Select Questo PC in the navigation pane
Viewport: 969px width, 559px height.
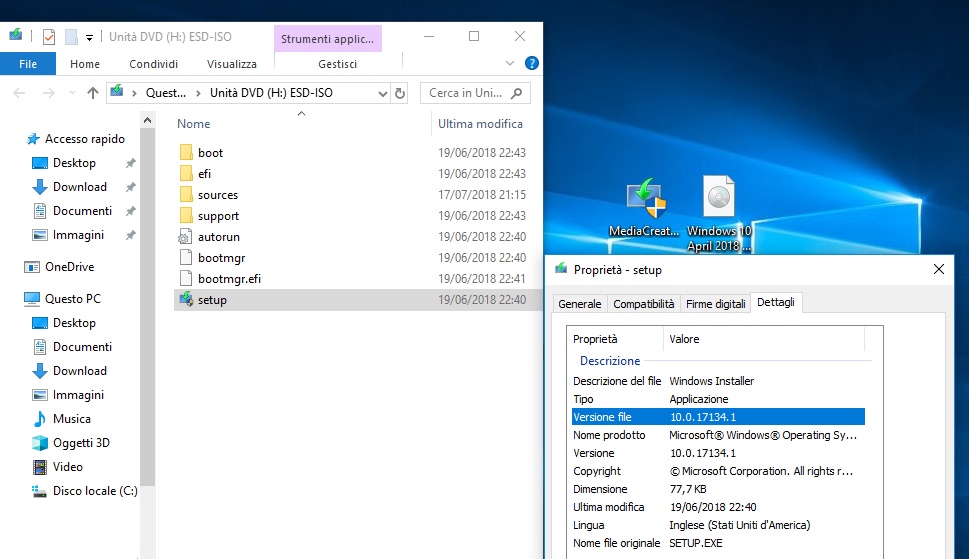click(72, 298)
